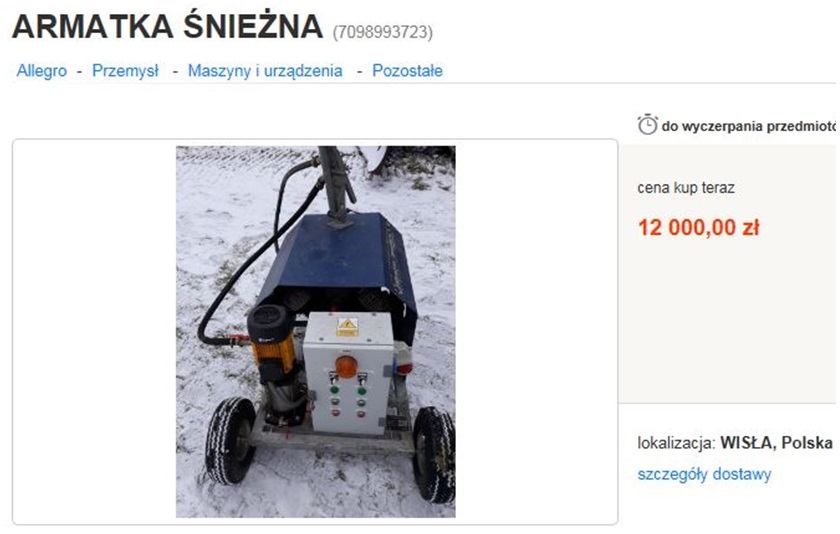The image size is (840, 534).
Task: Click the orange warning lamp in photo
Action: coord(347,367)
